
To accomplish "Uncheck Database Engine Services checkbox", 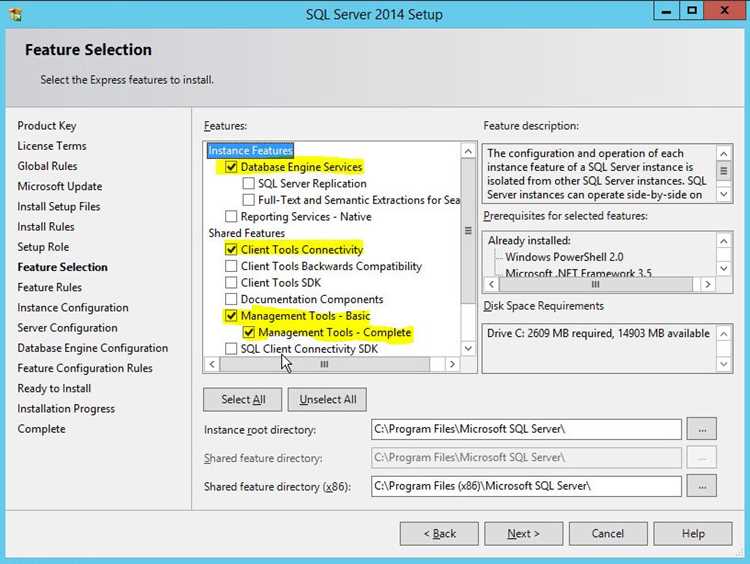I will click(231, 167).
